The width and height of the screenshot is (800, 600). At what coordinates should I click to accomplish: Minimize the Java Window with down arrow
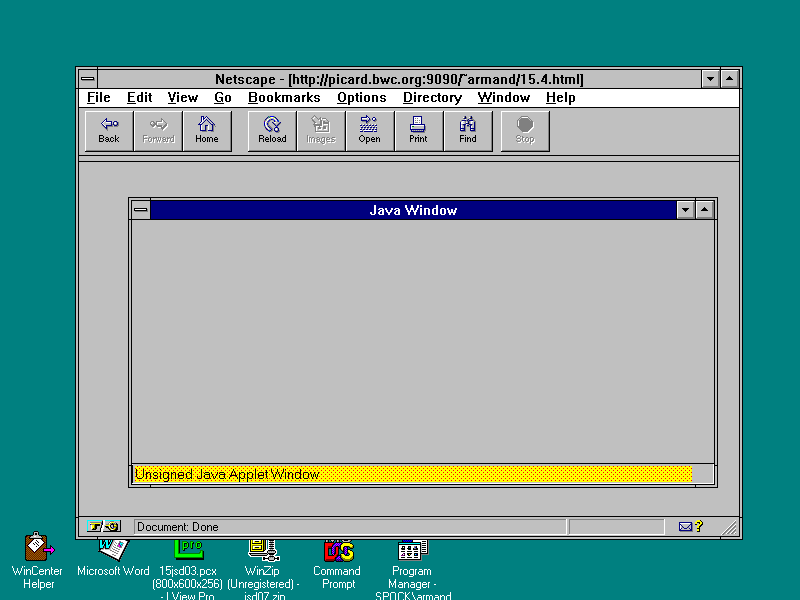coord(685,210)
